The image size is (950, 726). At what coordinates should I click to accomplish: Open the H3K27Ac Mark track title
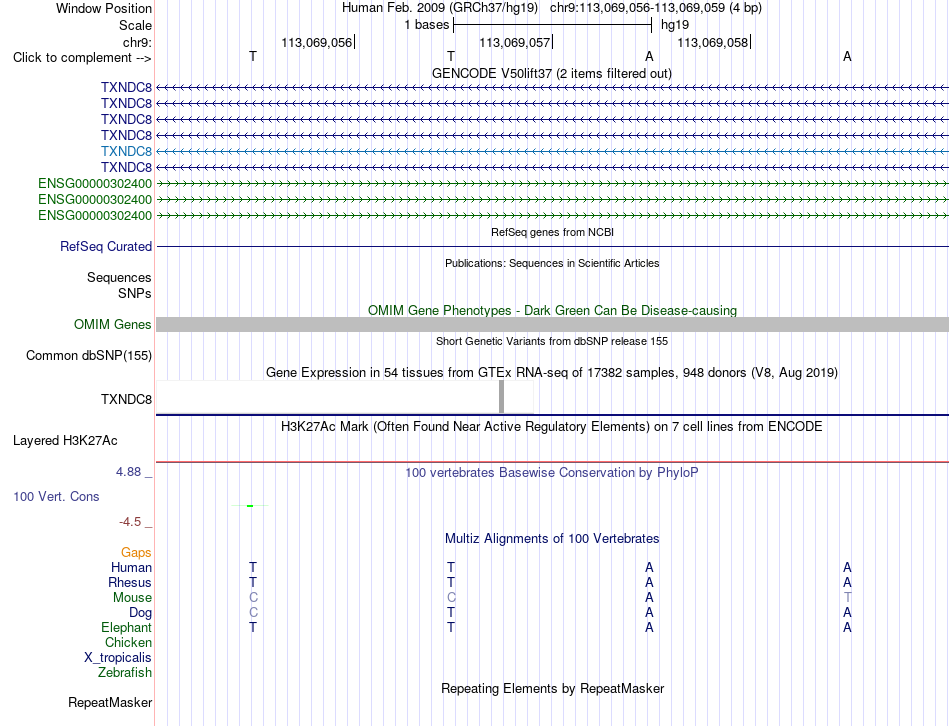(x=552, y=427)
